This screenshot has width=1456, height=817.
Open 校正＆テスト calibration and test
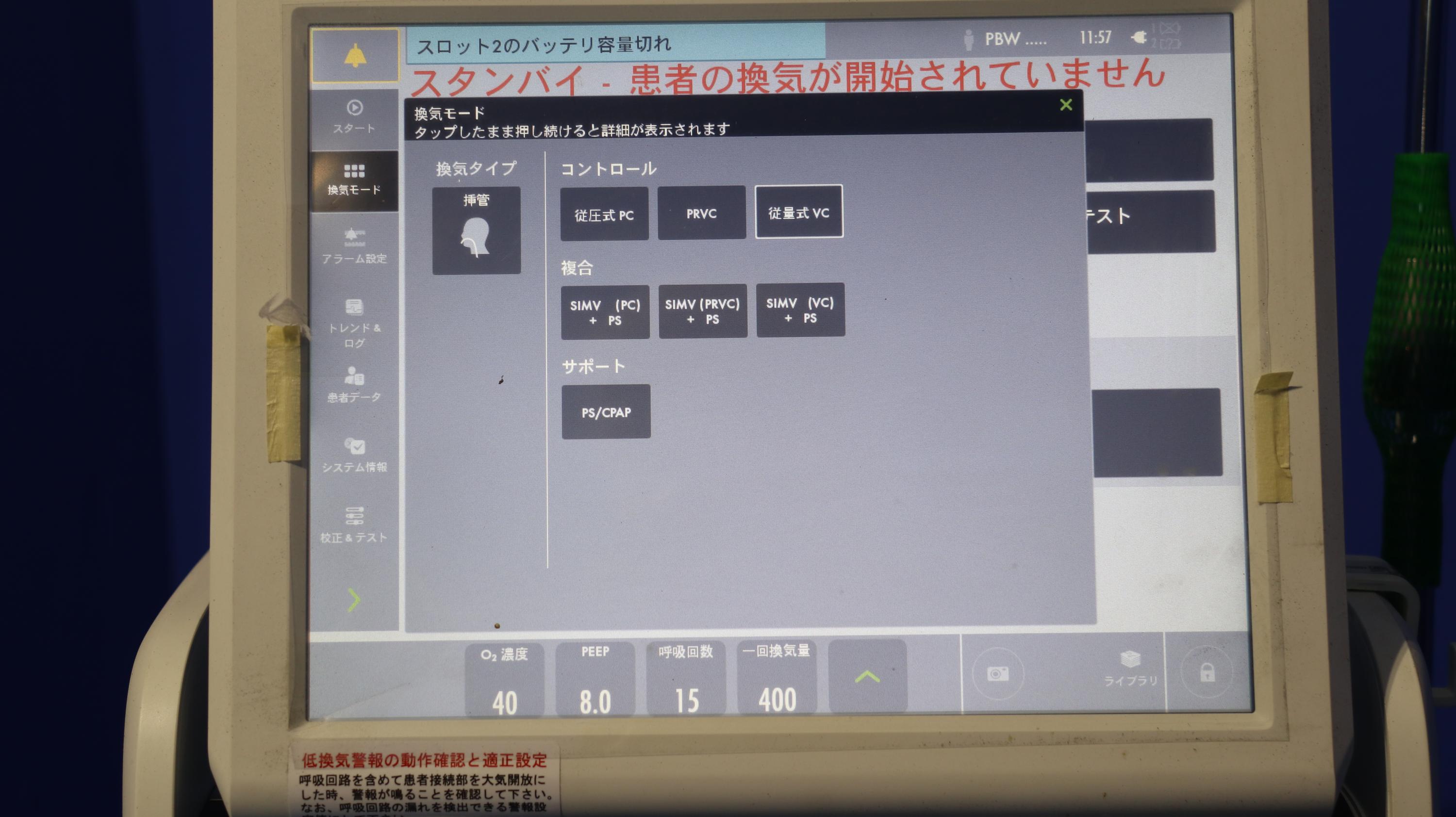coord(354,524)
